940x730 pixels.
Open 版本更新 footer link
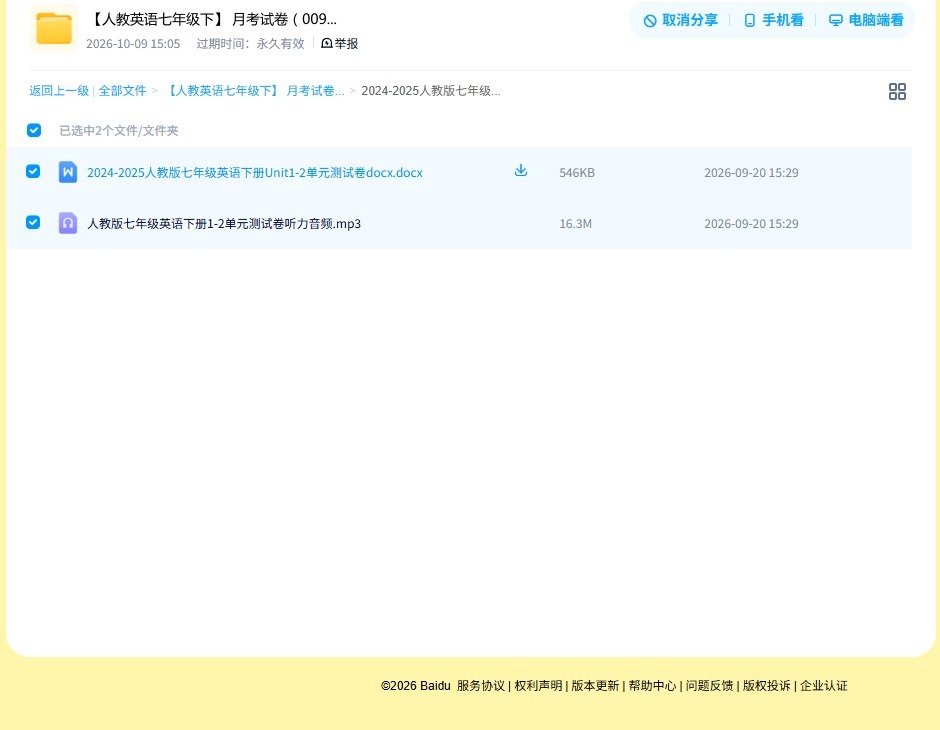(x=595, y=686)
